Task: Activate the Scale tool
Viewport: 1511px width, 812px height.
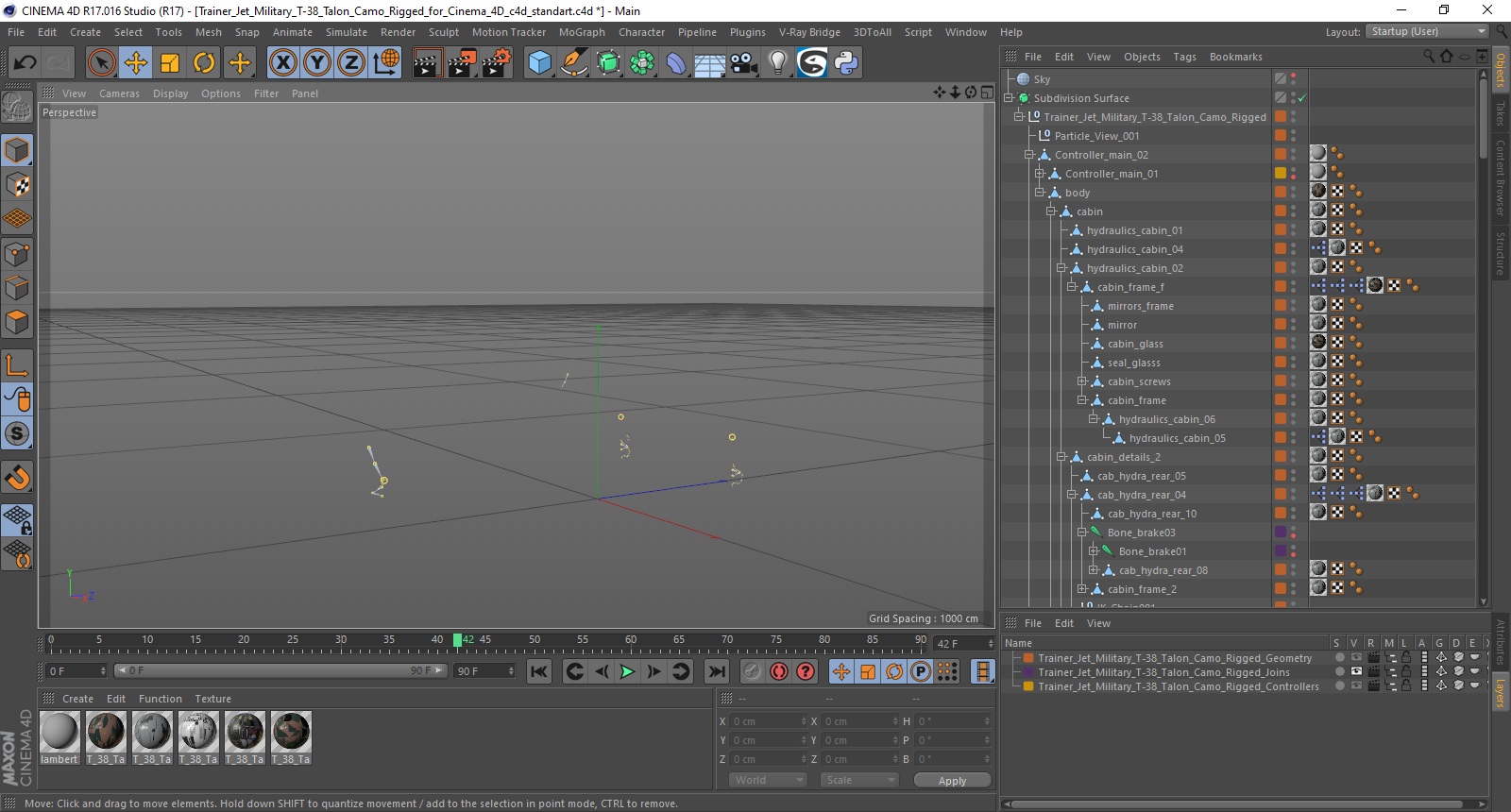Action: point(170,63)
